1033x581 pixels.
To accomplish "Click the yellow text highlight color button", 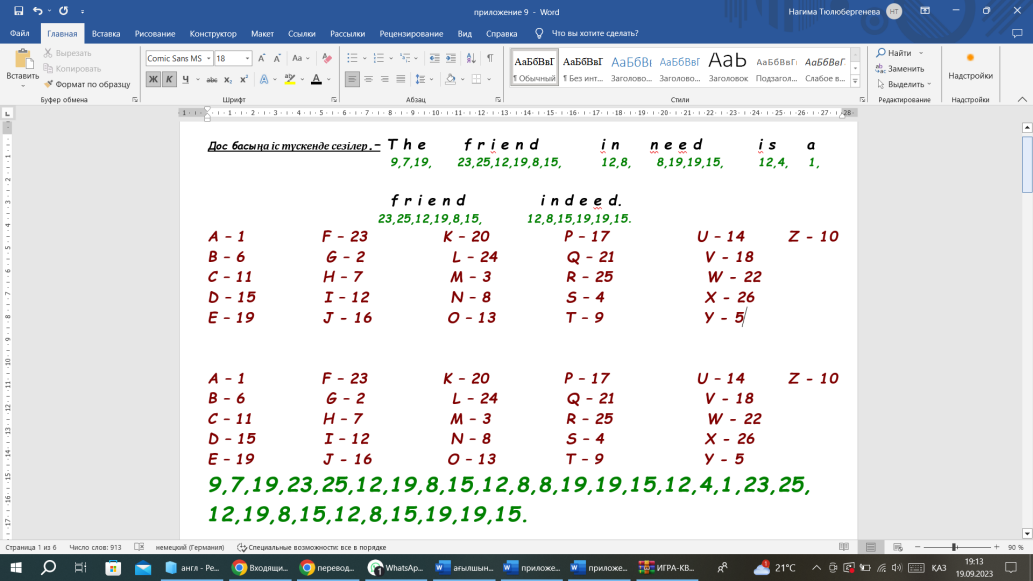I will [289, 79].
